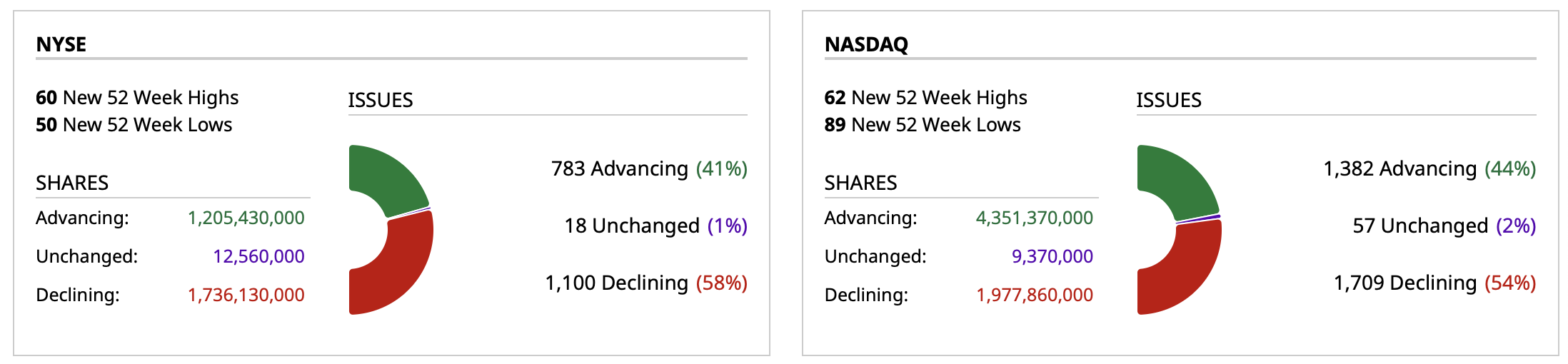1568x364 pixels.
Task: Click the NYSE panel heading
Action: pyautogui.click(x=61, y=44)
